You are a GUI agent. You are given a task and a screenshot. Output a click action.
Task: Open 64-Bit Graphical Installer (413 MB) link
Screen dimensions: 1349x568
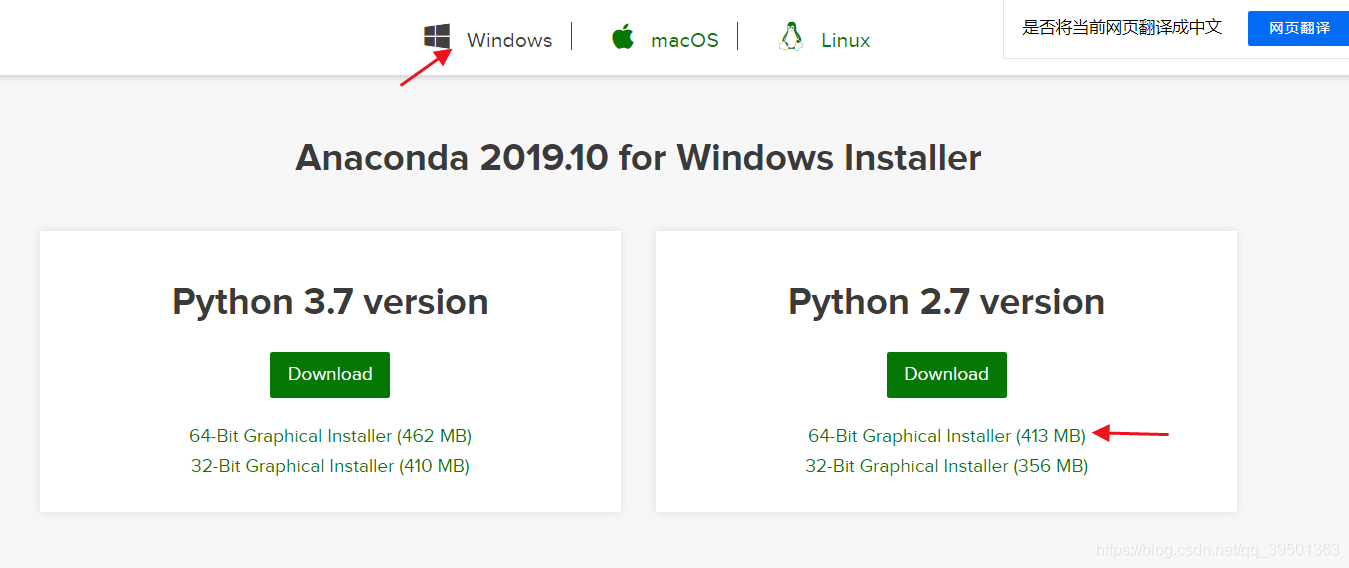pos(946,436)
